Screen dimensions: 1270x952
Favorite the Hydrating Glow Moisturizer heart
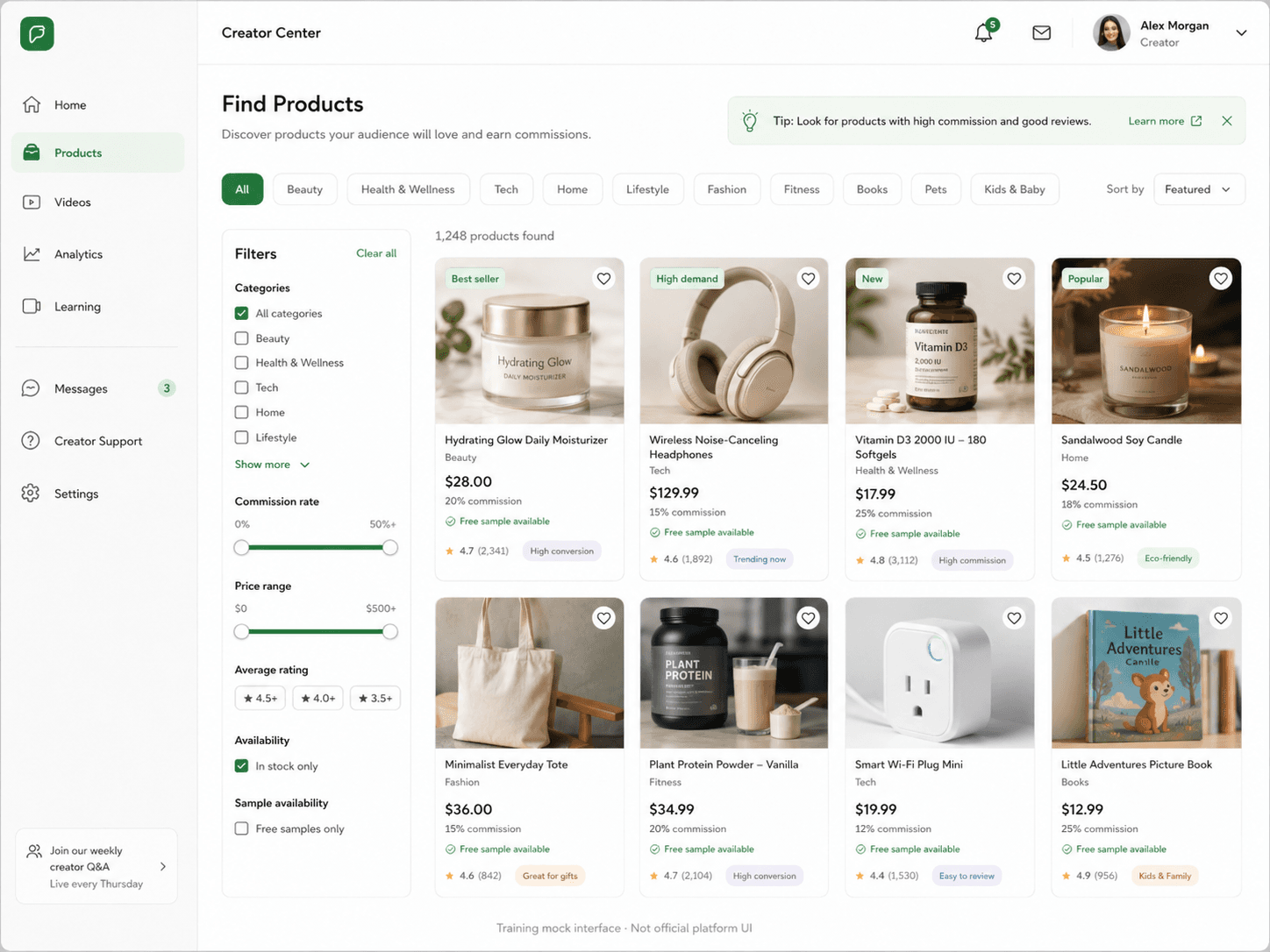coord(603,279)
